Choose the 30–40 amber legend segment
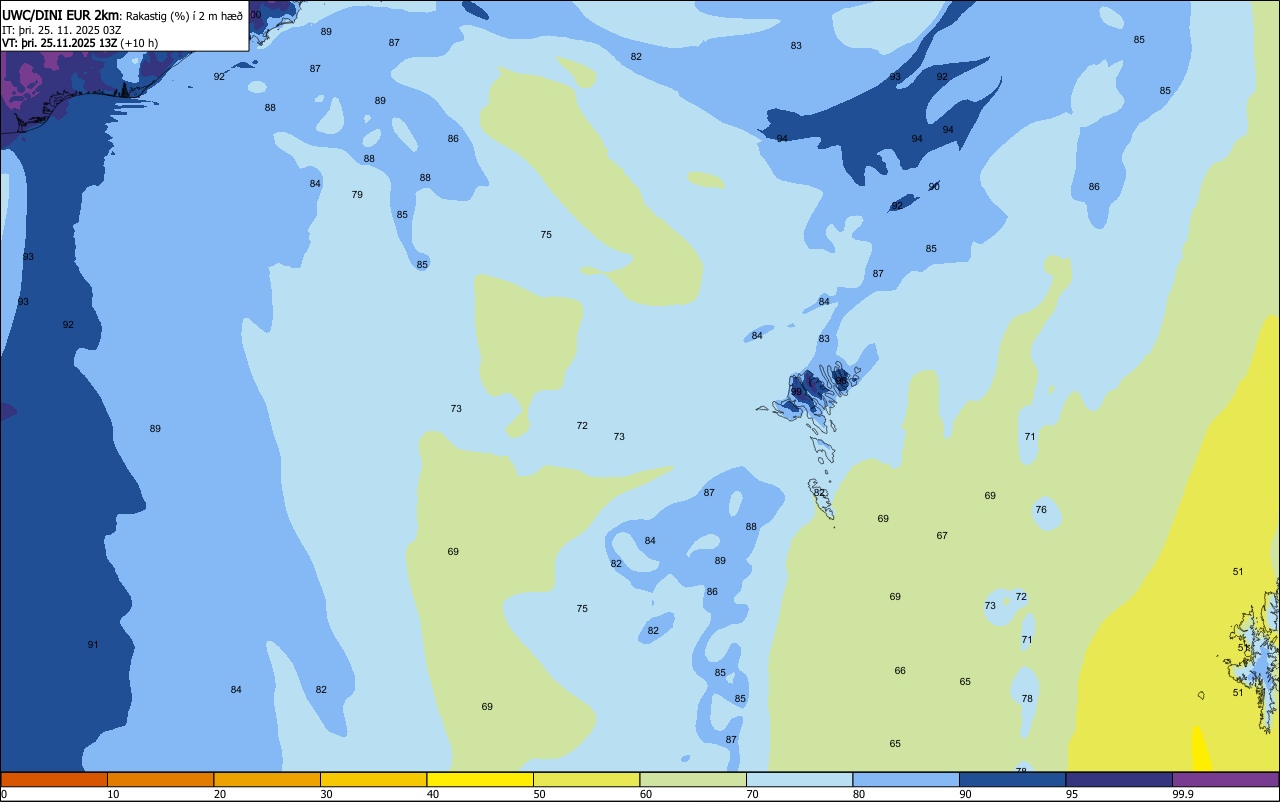 coord(373,779)
